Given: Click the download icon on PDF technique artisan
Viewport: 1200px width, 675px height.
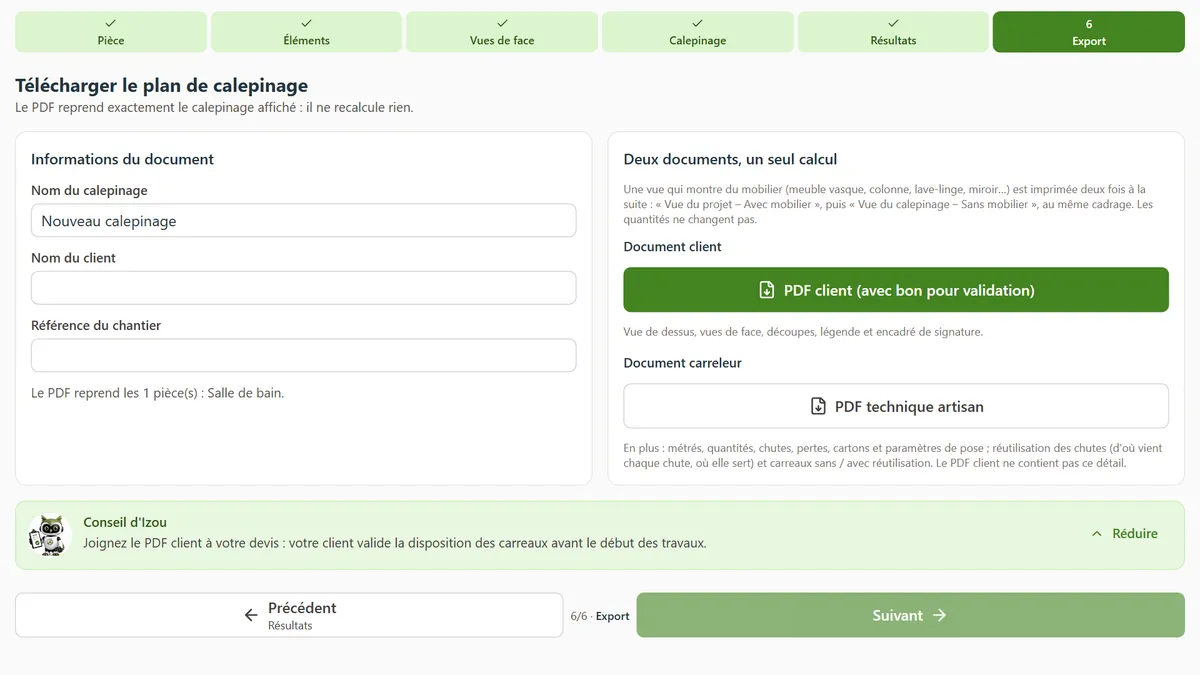Looking at the screenshot, I should click(818, 407).
